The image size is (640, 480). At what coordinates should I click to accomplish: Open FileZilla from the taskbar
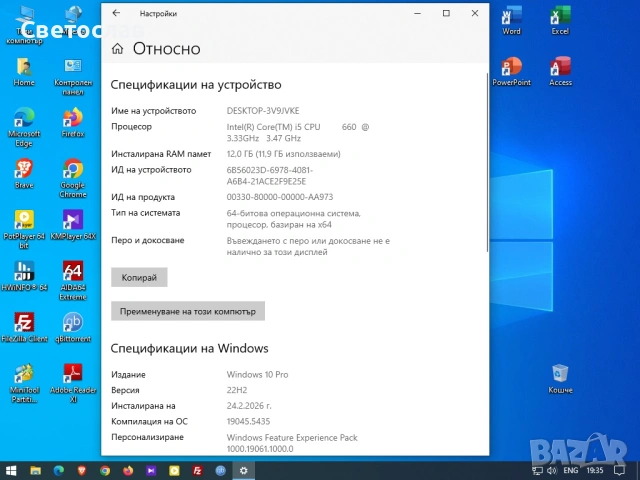coord(198,471)
